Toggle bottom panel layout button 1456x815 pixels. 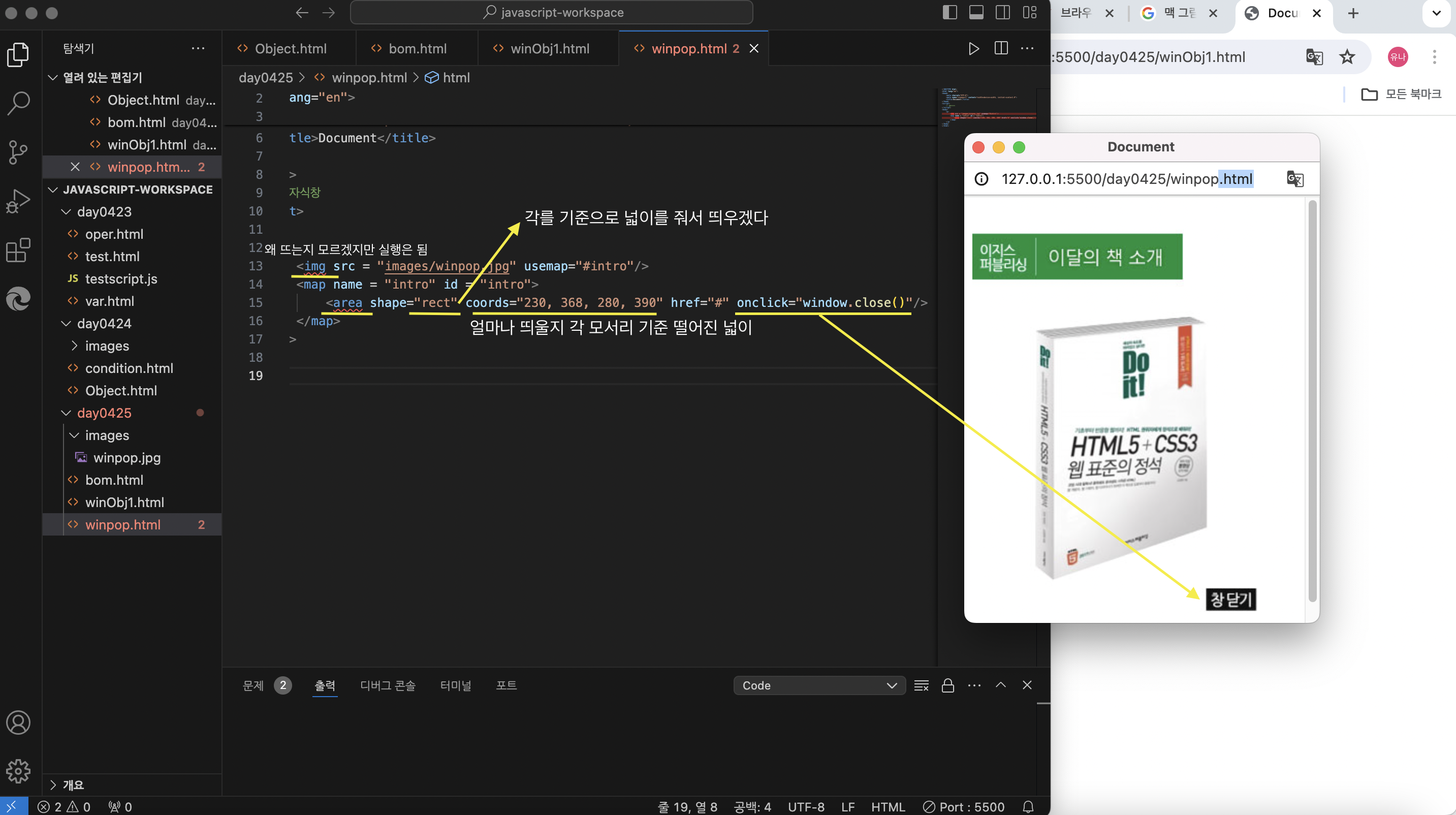click(976, 12)
